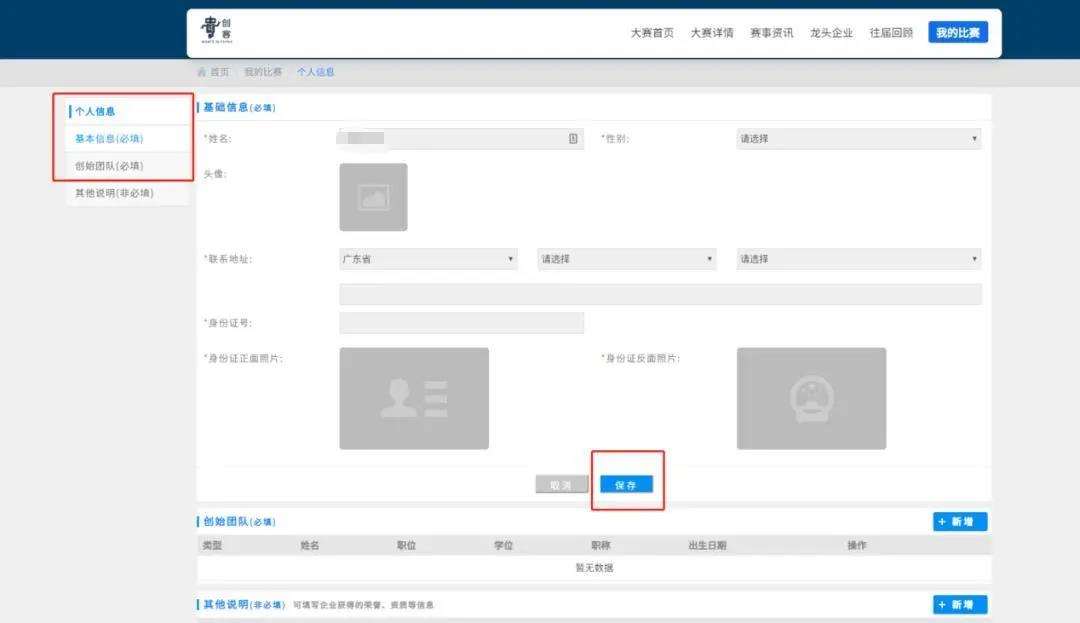1080x623 pixels.
Task: Select 基本信息(必填) in the sidebar
Action: (x=109, y=139)
